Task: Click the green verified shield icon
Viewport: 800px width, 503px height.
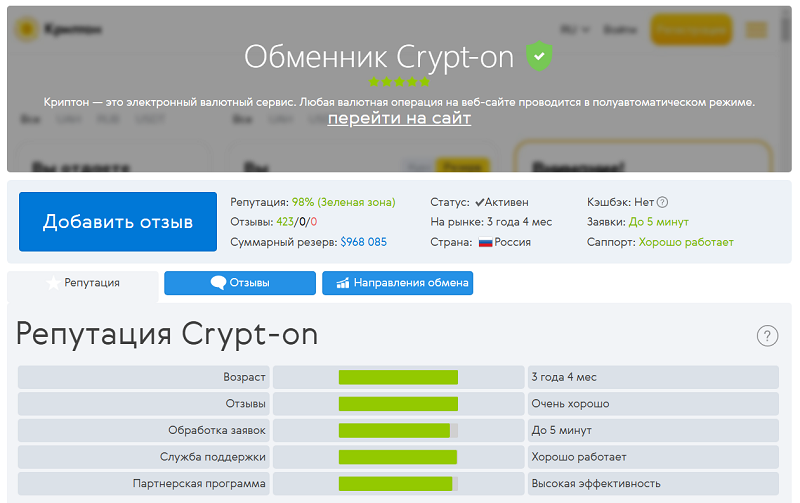Action: click(539, 56)
